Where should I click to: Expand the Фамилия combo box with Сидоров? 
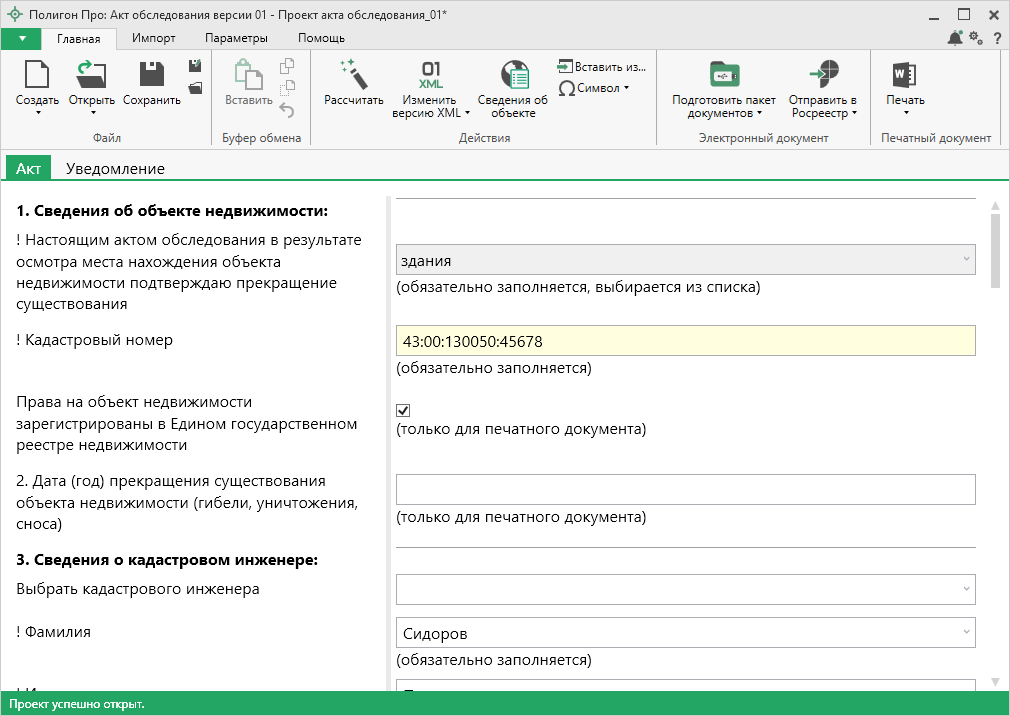click(966, 632)
